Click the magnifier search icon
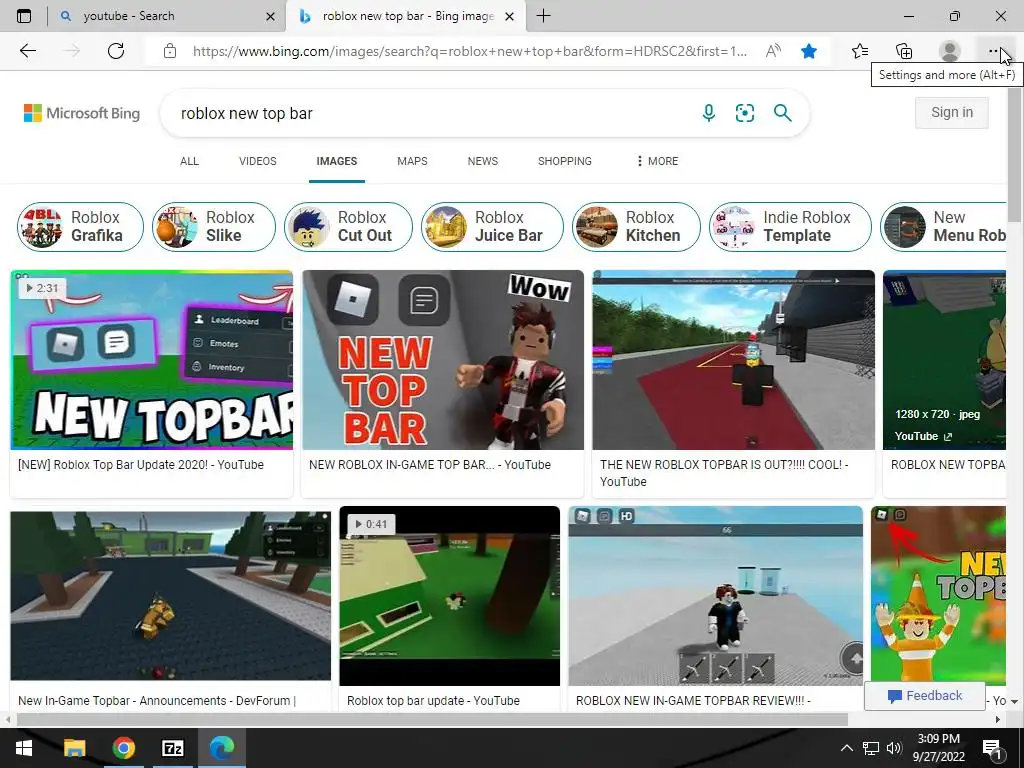The width and height of the screenshot is (1024, 768). click(x=782, y=113)
